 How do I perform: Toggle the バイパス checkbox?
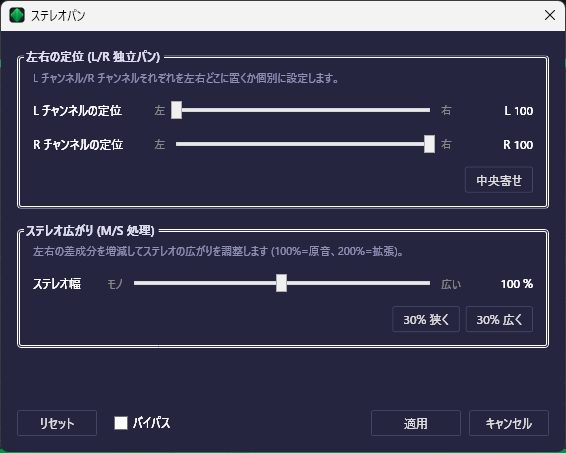(121, 423)
